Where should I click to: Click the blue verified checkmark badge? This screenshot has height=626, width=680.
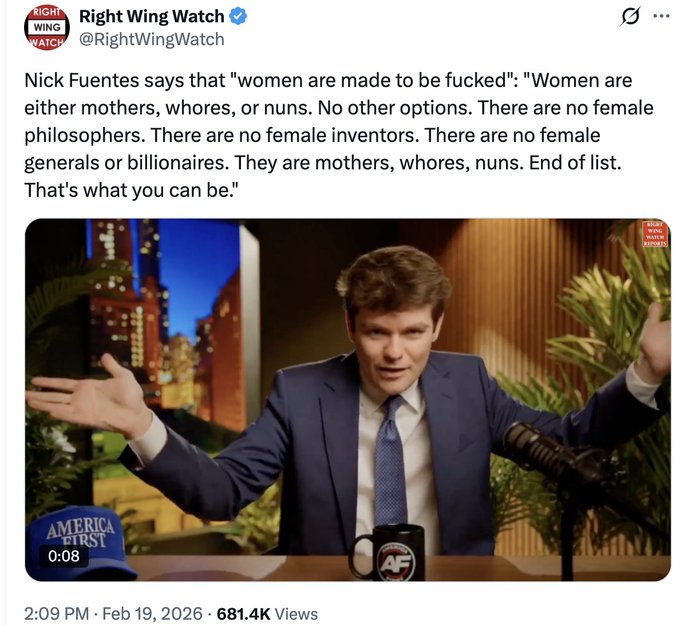(238, 16)
